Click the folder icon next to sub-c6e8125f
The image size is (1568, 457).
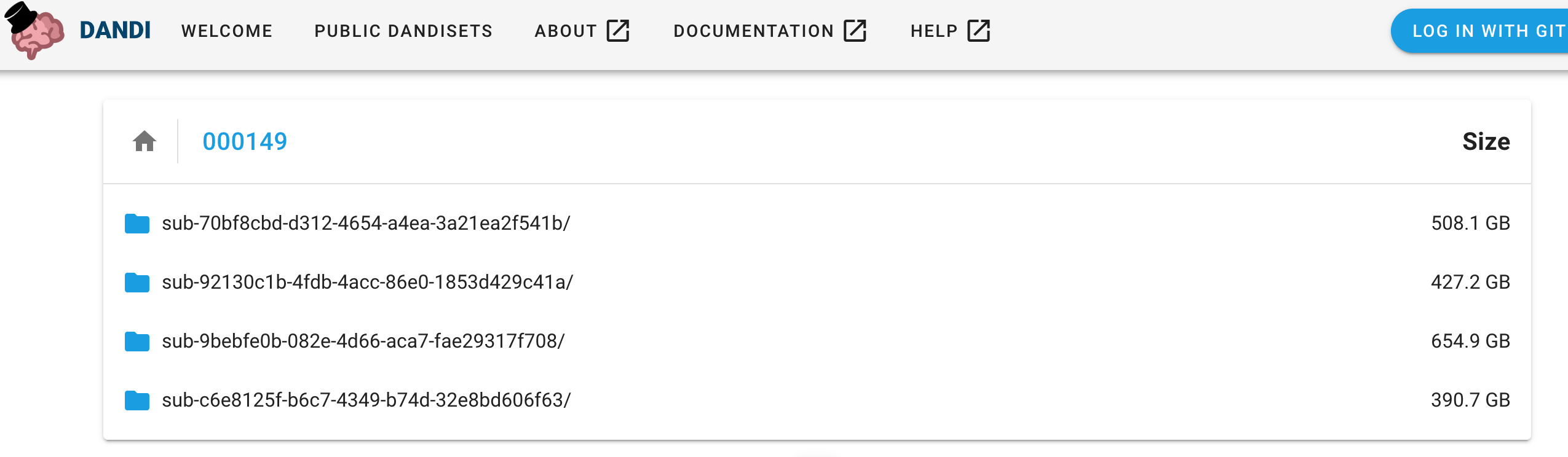pyautogui.click(x=137, y=400)
